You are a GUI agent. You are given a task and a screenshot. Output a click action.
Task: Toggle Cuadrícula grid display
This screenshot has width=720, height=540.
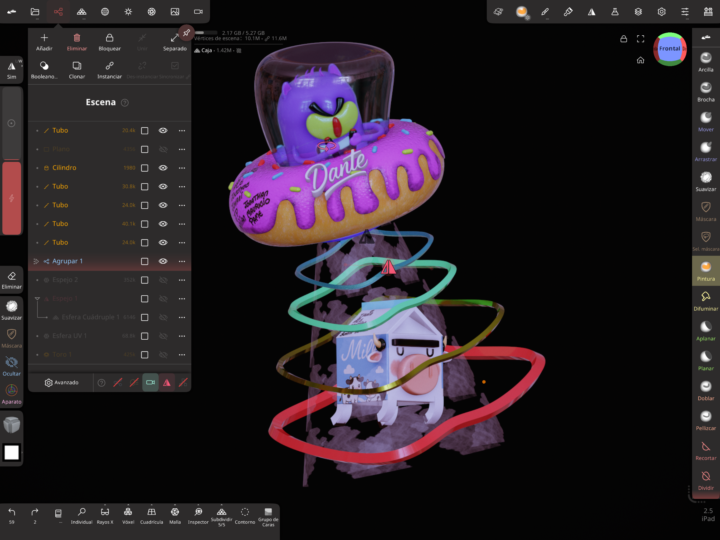point(151,516)
